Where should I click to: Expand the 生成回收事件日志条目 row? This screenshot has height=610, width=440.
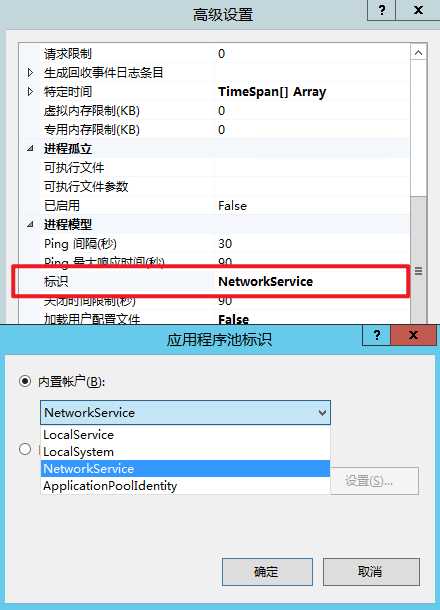pyautogui.click(x=30, y=73)
